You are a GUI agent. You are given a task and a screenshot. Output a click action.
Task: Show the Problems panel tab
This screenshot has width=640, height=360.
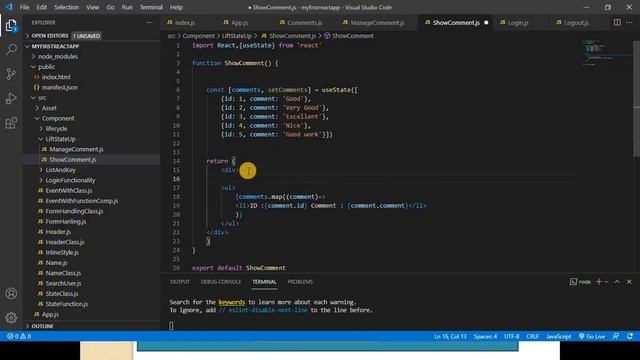tap(300, 282)
